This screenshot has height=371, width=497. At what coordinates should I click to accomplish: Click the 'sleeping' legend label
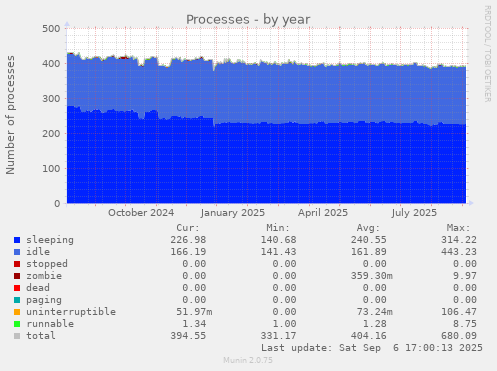pyautogui.click(x=50, y=240)
